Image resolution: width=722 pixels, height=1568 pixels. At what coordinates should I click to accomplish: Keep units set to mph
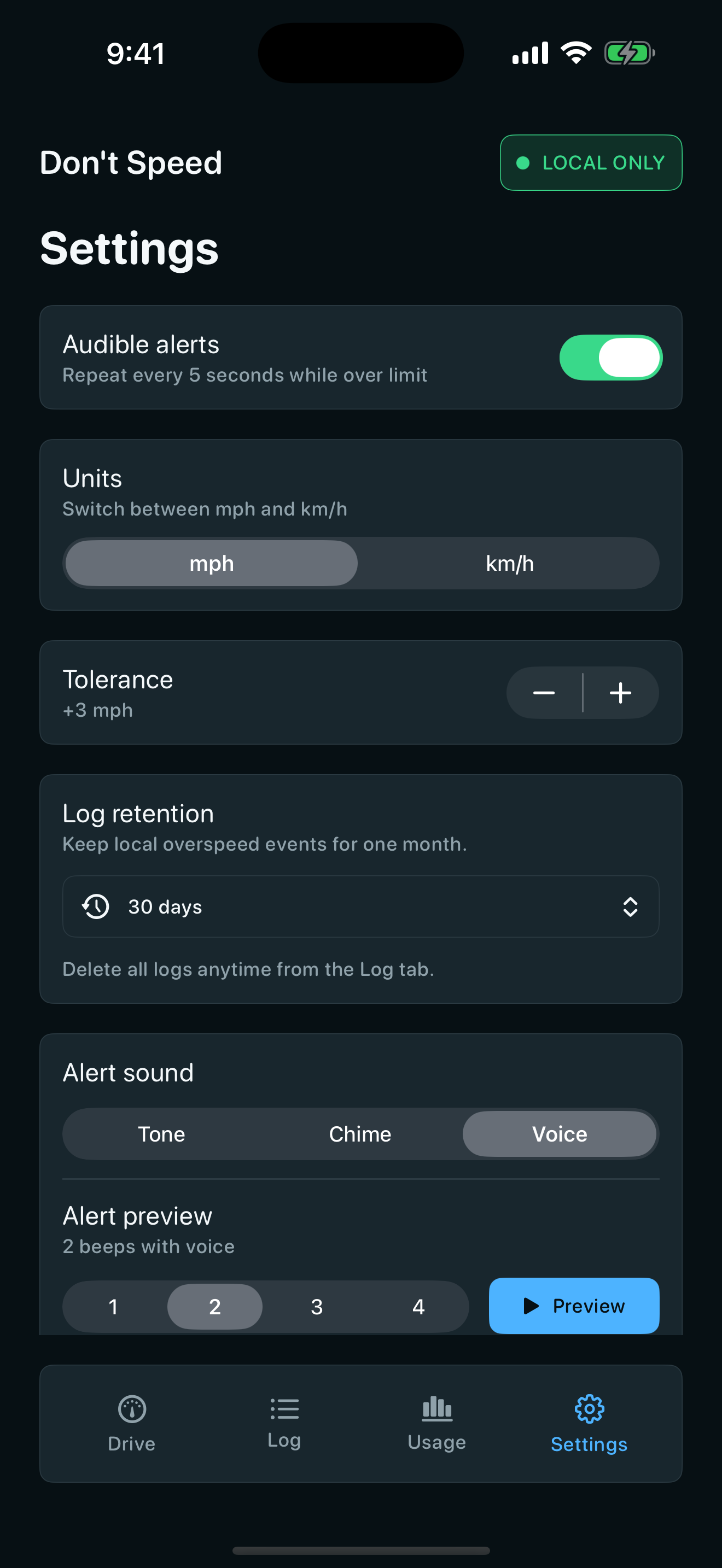[211, 563]
